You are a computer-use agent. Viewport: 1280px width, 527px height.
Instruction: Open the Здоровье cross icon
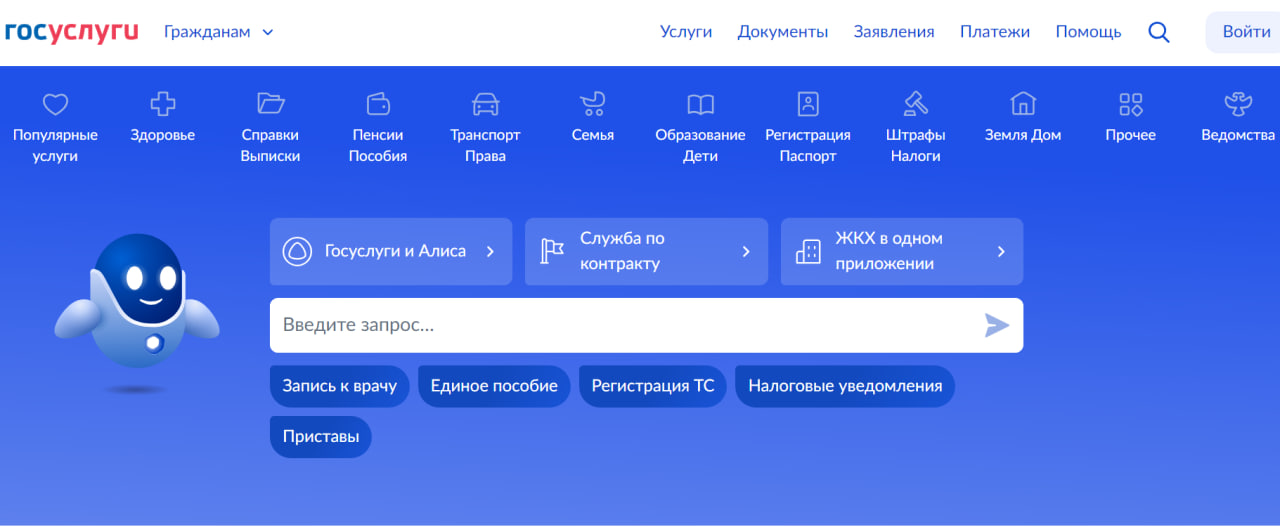[x=162, y=103]
